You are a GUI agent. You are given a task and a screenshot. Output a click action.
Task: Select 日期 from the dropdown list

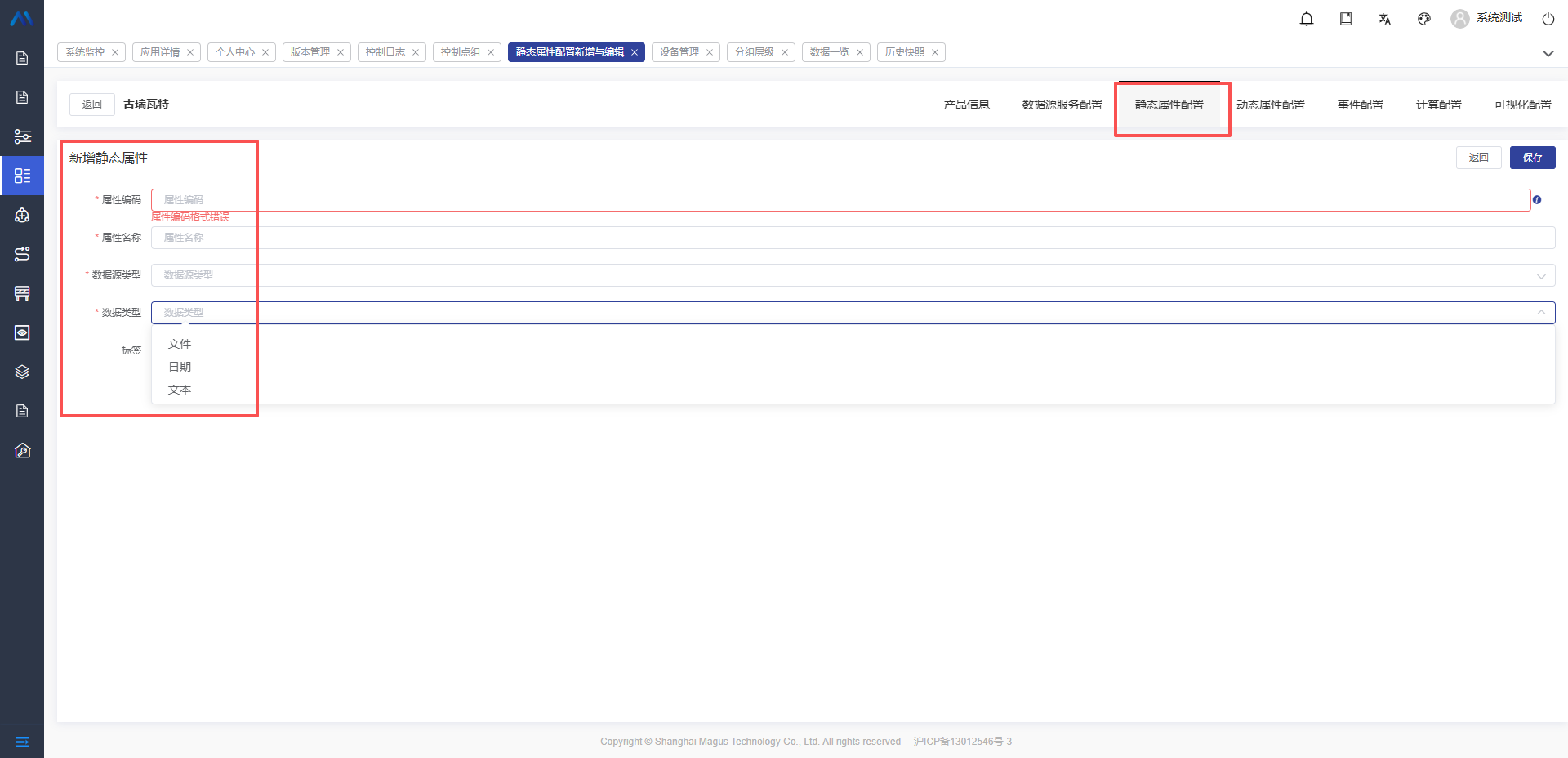coord(180,367)
